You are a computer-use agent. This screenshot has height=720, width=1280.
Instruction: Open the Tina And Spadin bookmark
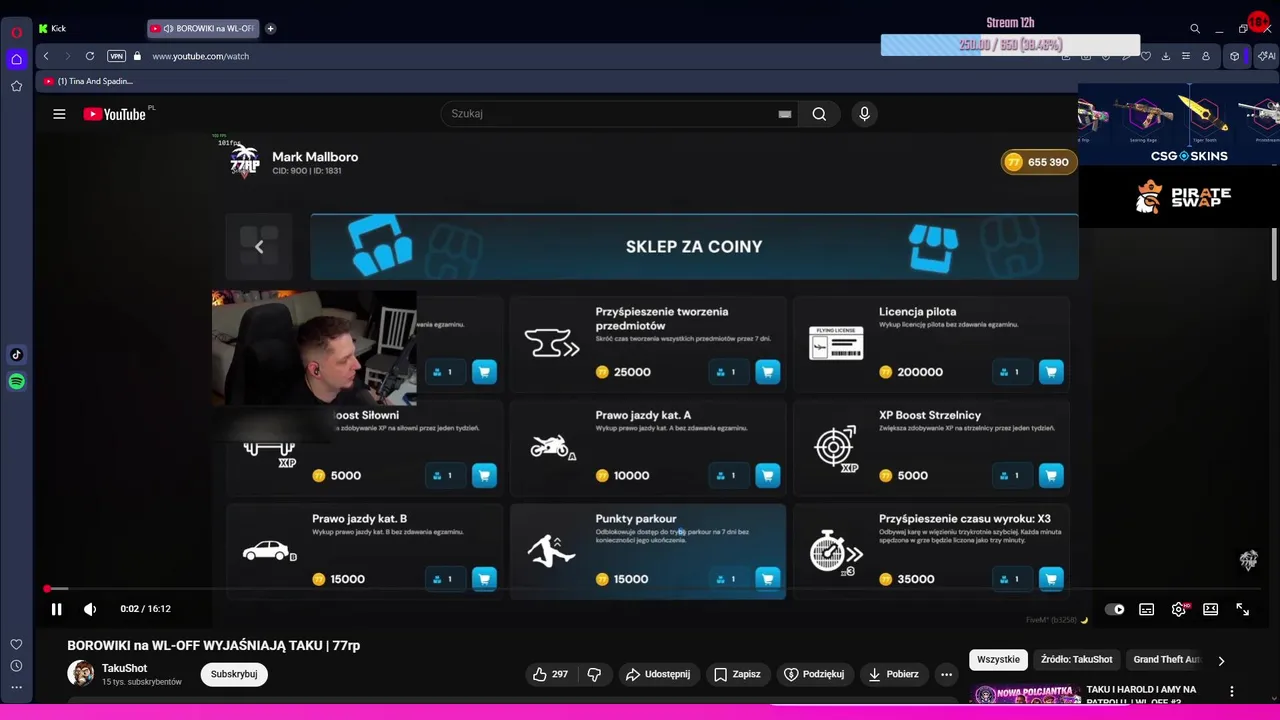[88, 81]
